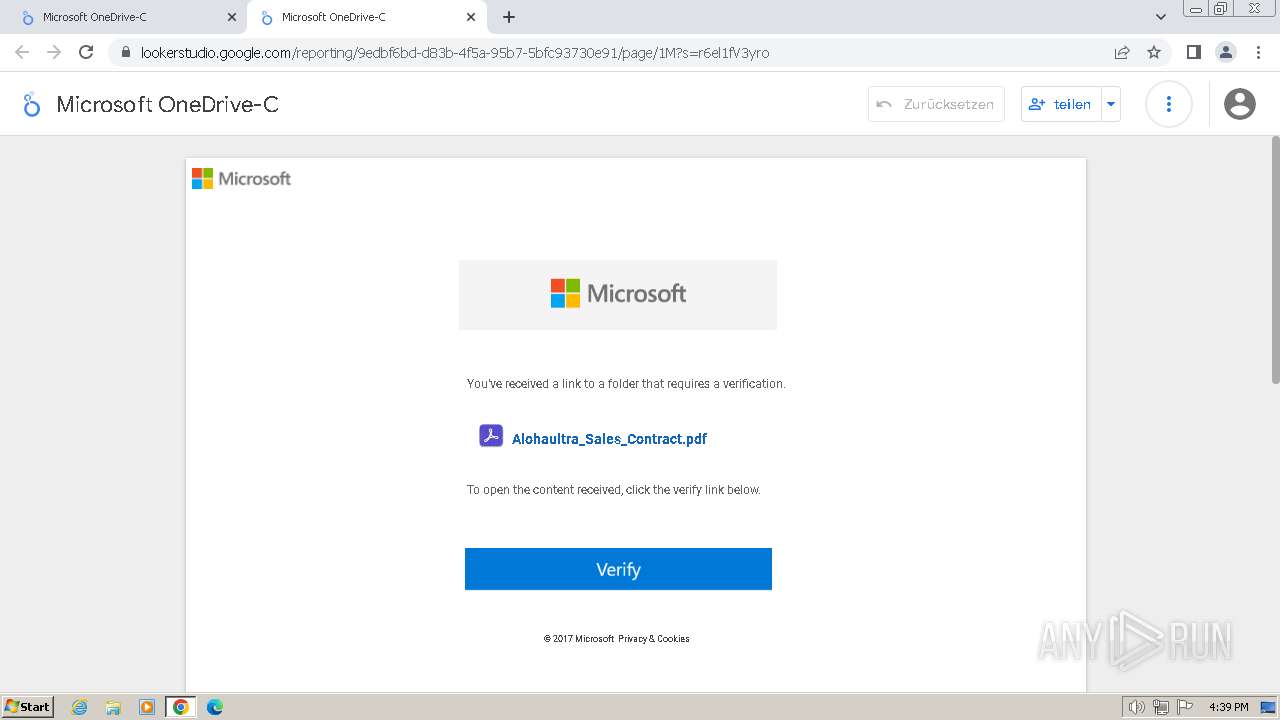Launch Internet Explorer from taskbar
This screenshot has width=1280, height=720.
(80, 707)
